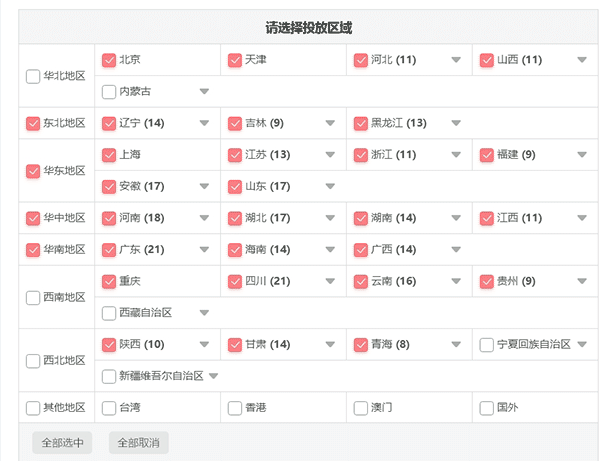Tick the 宁夏回族自治区 checkbox
Viewport: 600px width, 461px height.
click(x=487, y=345)
